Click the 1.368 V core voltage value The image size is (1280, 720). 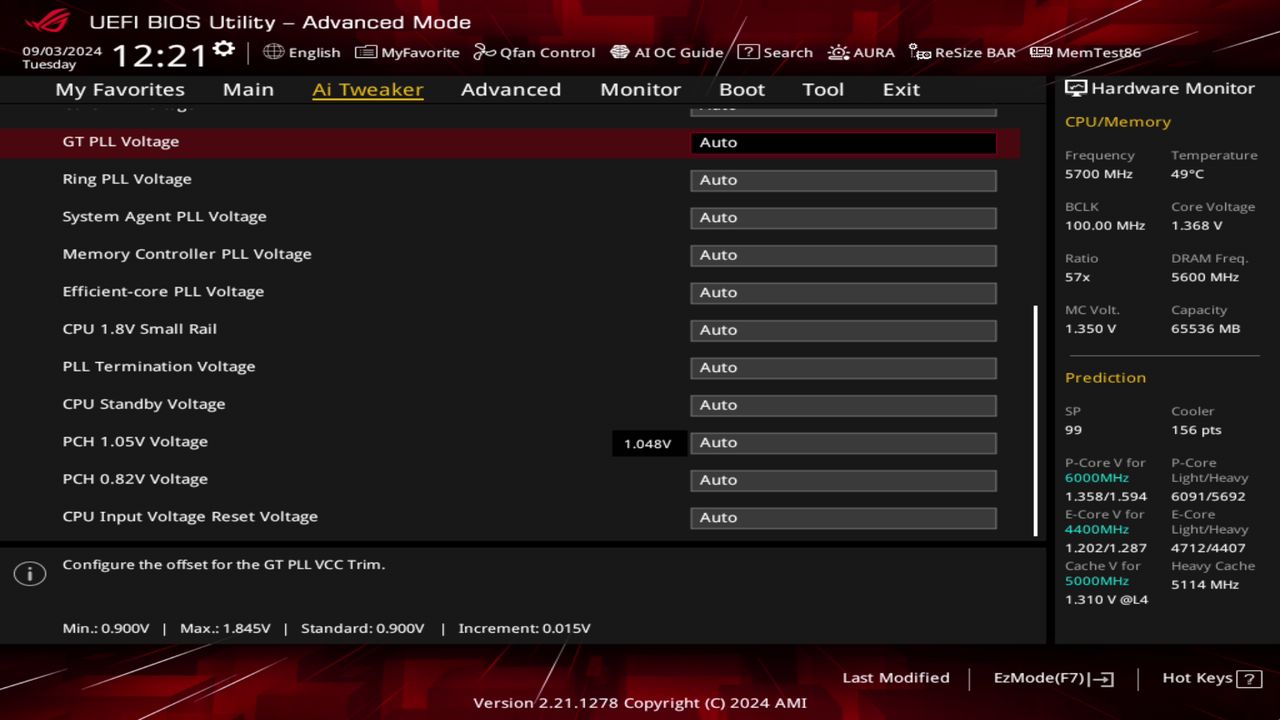coord(1197,226)
